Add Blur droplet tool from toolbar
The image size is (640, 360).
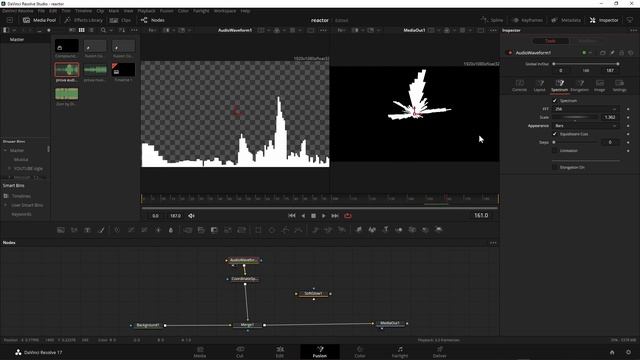point(171,230)
